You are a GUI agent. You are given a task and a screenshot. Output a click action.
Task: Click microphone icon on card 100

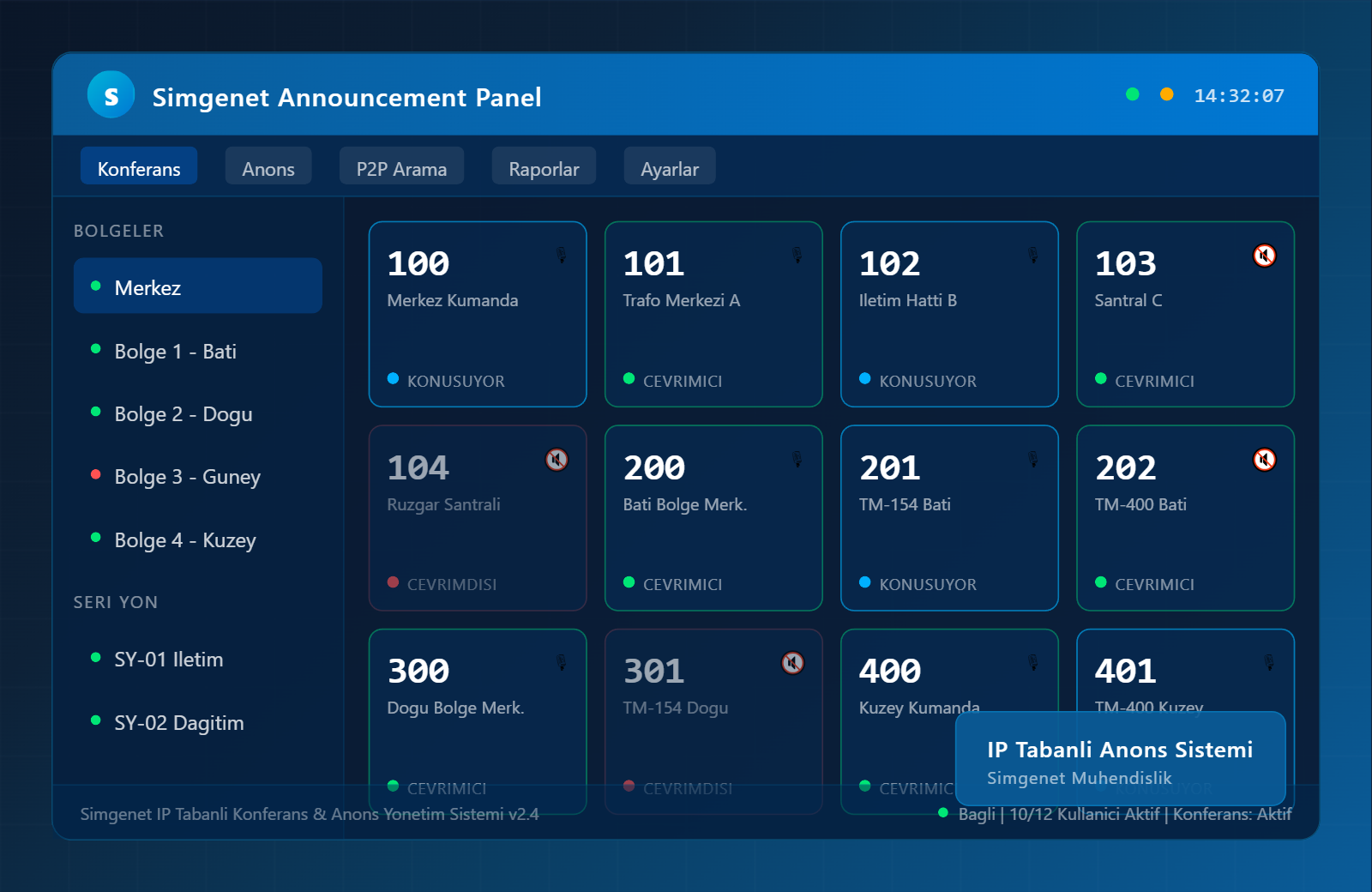pyautogui.click(x=561, y=256)
